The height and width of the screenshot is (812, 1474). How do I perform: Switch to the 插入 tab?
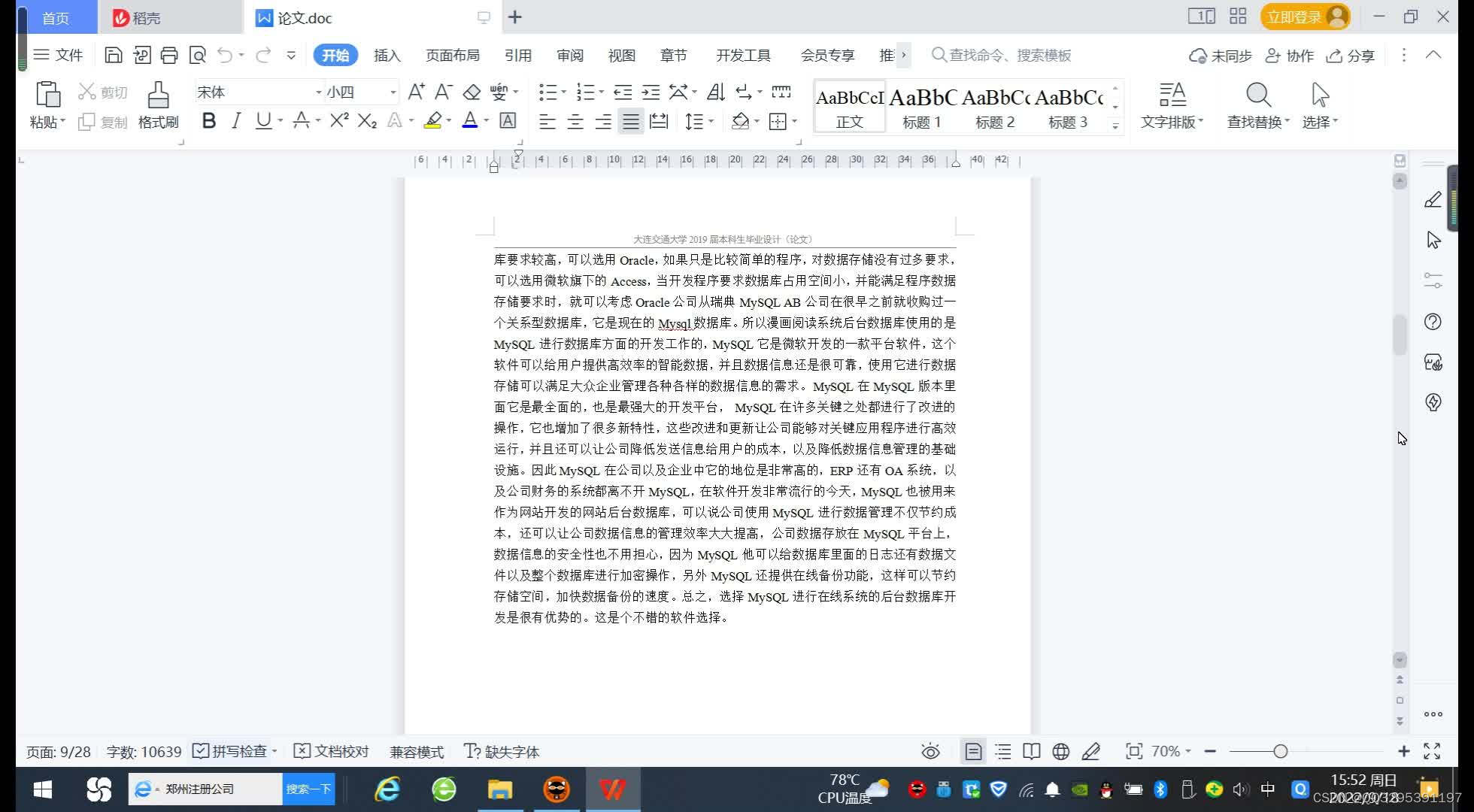(x=387, y=55)
